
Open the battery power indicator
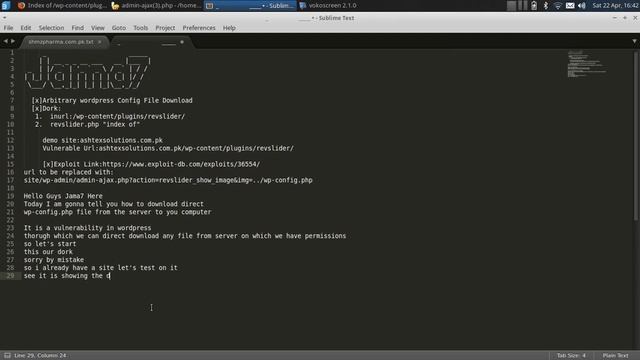(534, 5)
